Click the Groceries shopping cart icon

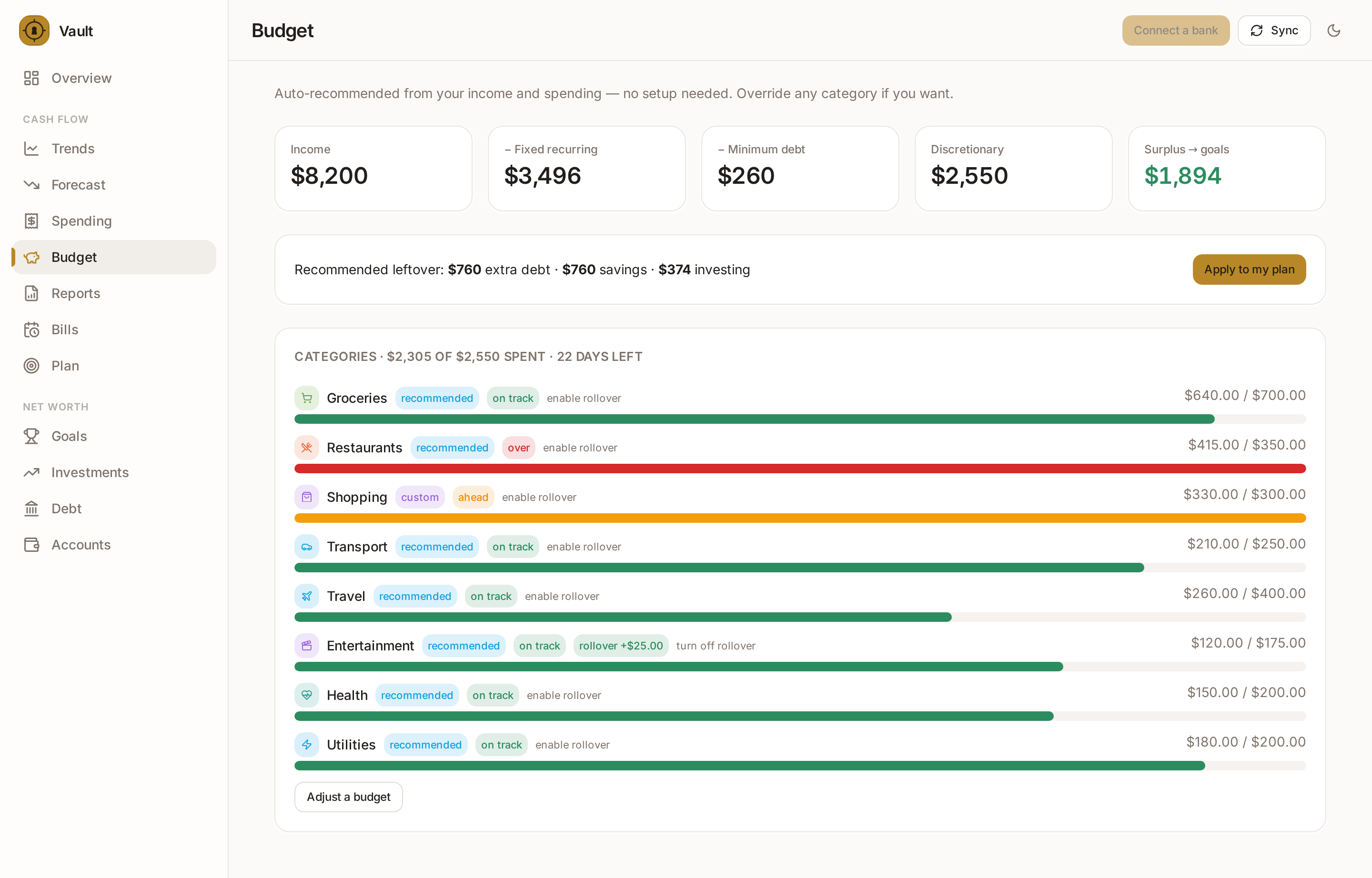pyautogui.click(x=307, y=398)
